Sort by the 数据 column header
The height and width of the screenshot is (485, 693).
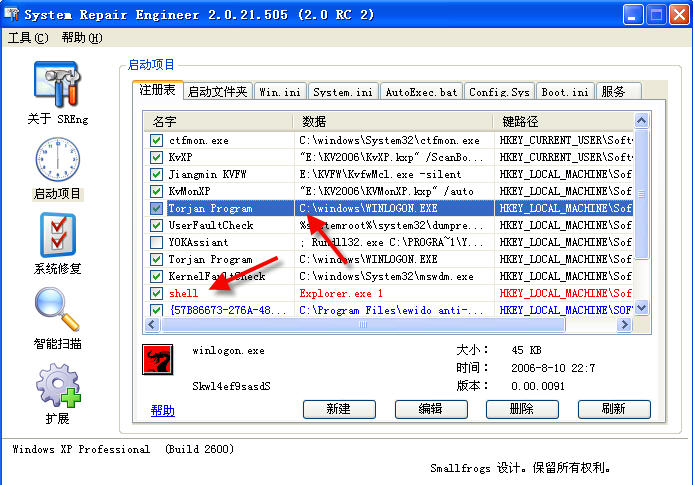(x=393, y=121)
